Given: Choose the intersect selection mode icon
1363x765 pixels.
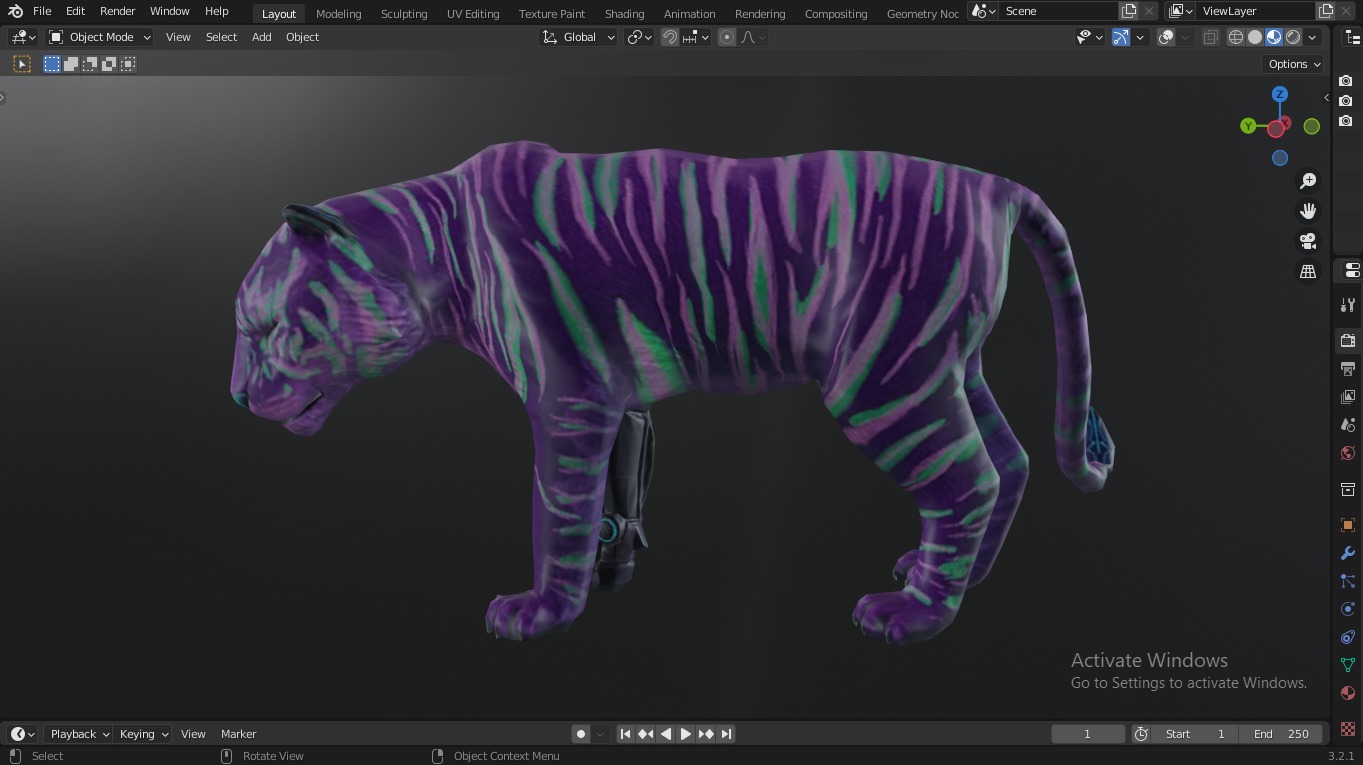Looking at the screenshot, I should 128,64.
